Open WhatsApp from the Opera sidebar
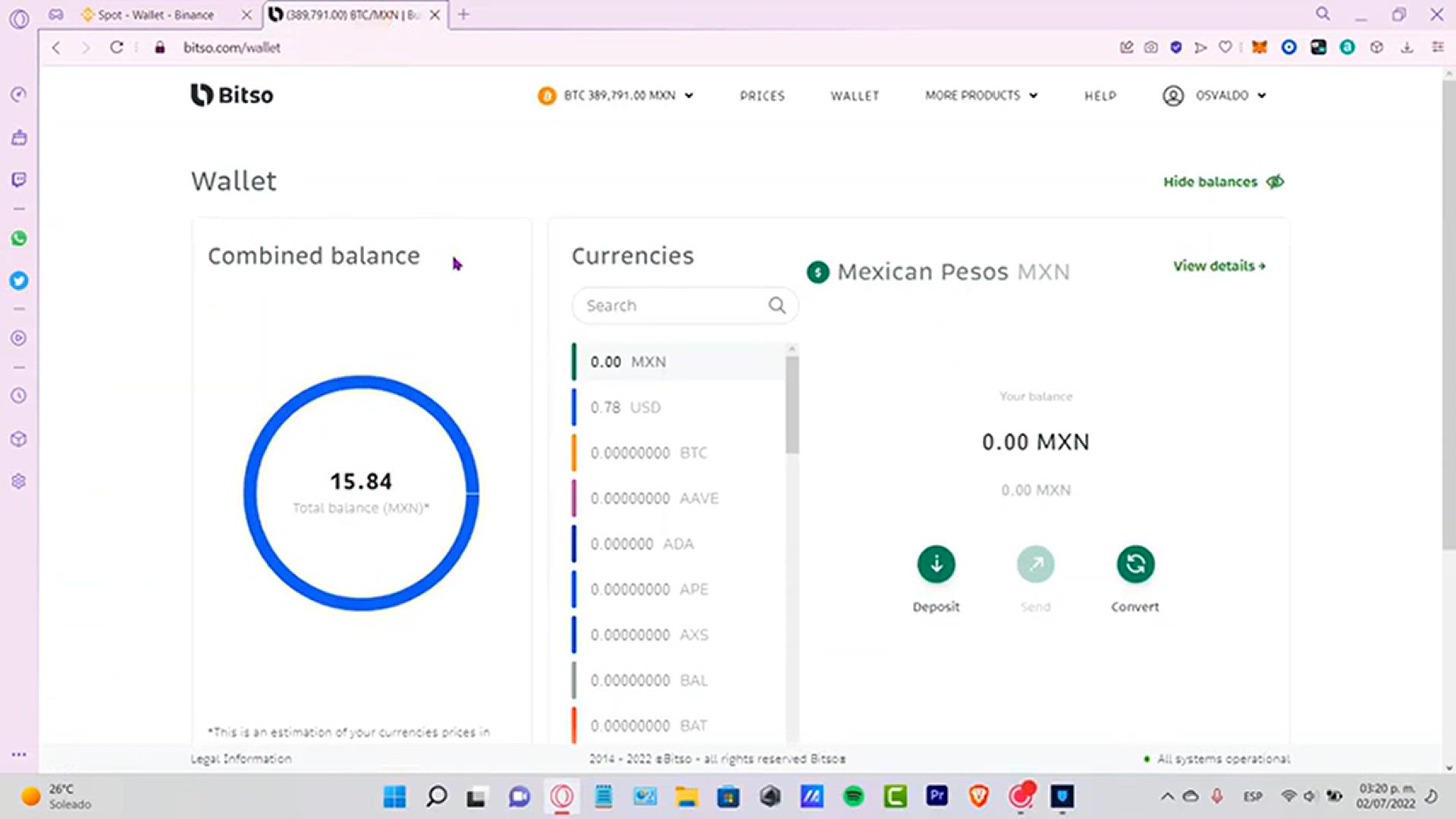This screenshot has height=819, width=1456. pyautogui.click(x=19, y=239)
